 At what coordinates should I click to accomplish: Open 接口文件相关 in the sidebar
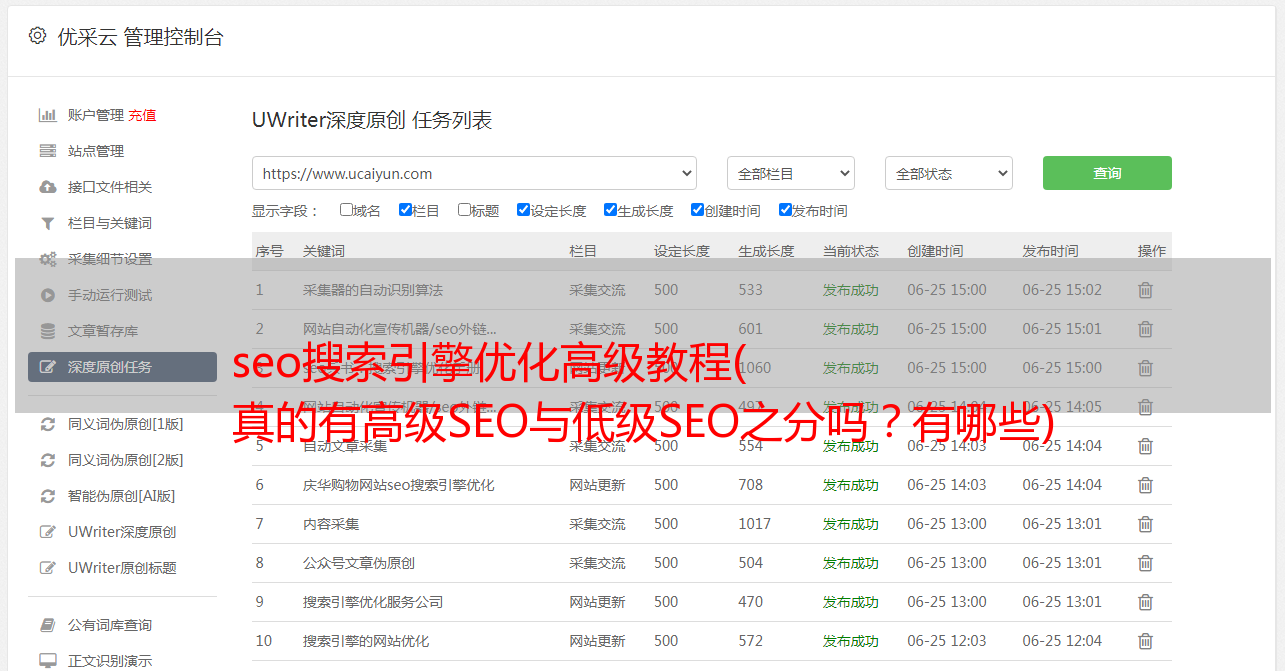tap(110, 187)
